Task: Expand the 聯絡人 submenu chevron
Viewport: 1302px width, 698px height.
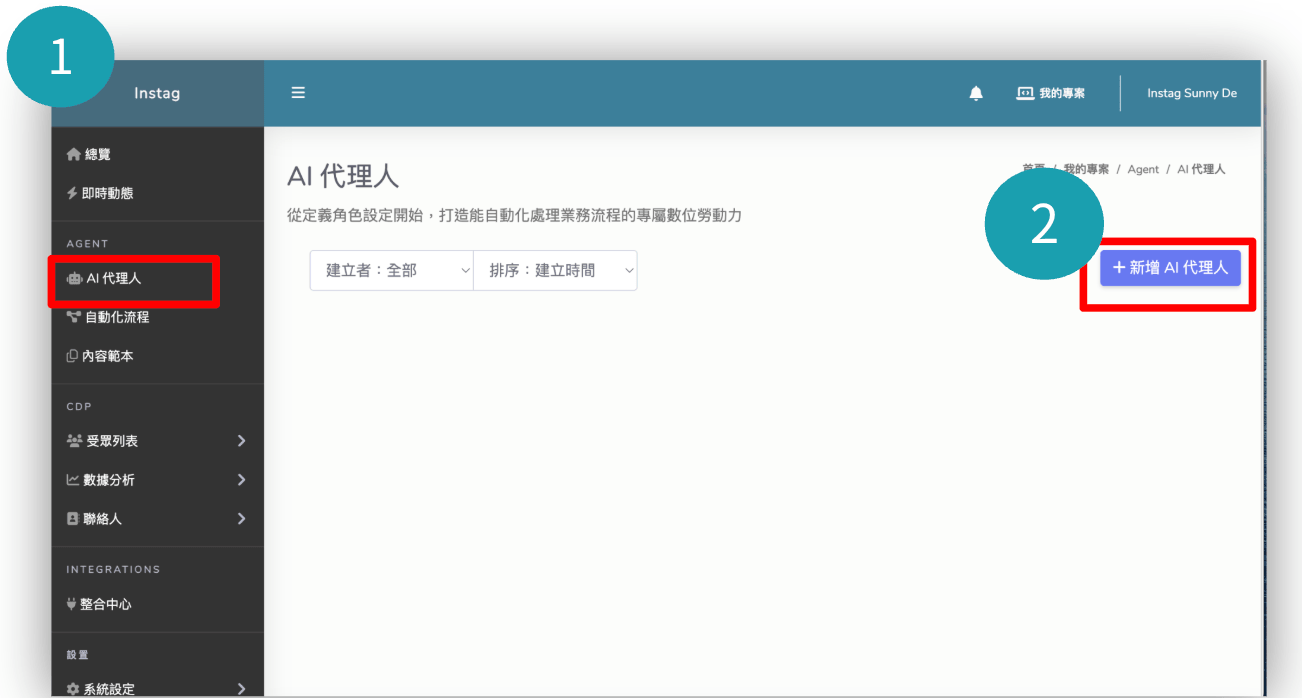Action: pos(241,519)
